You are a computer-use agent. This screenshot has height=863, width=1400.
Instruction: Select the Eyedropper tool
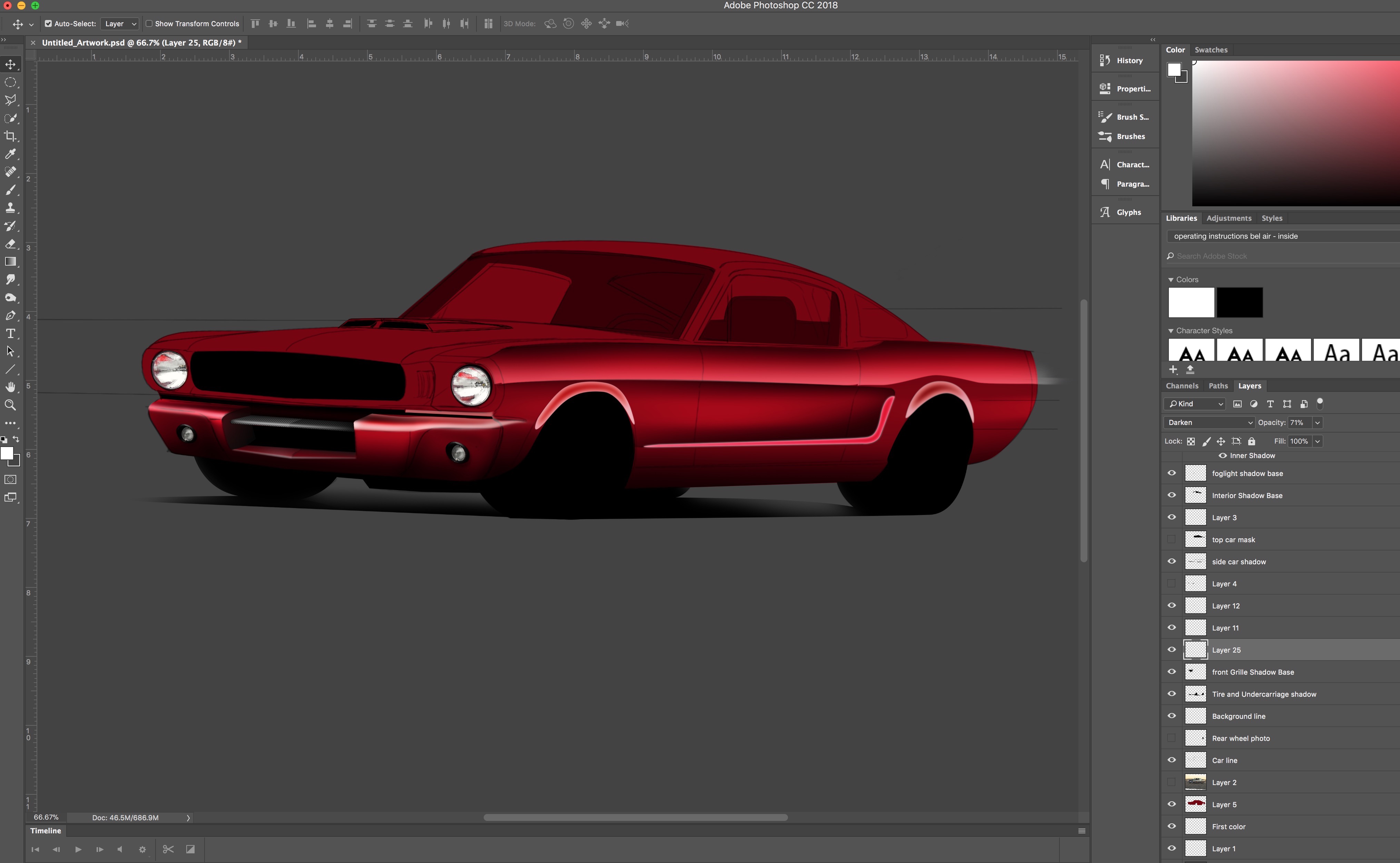pyautogui.click(x=10, y=153)
